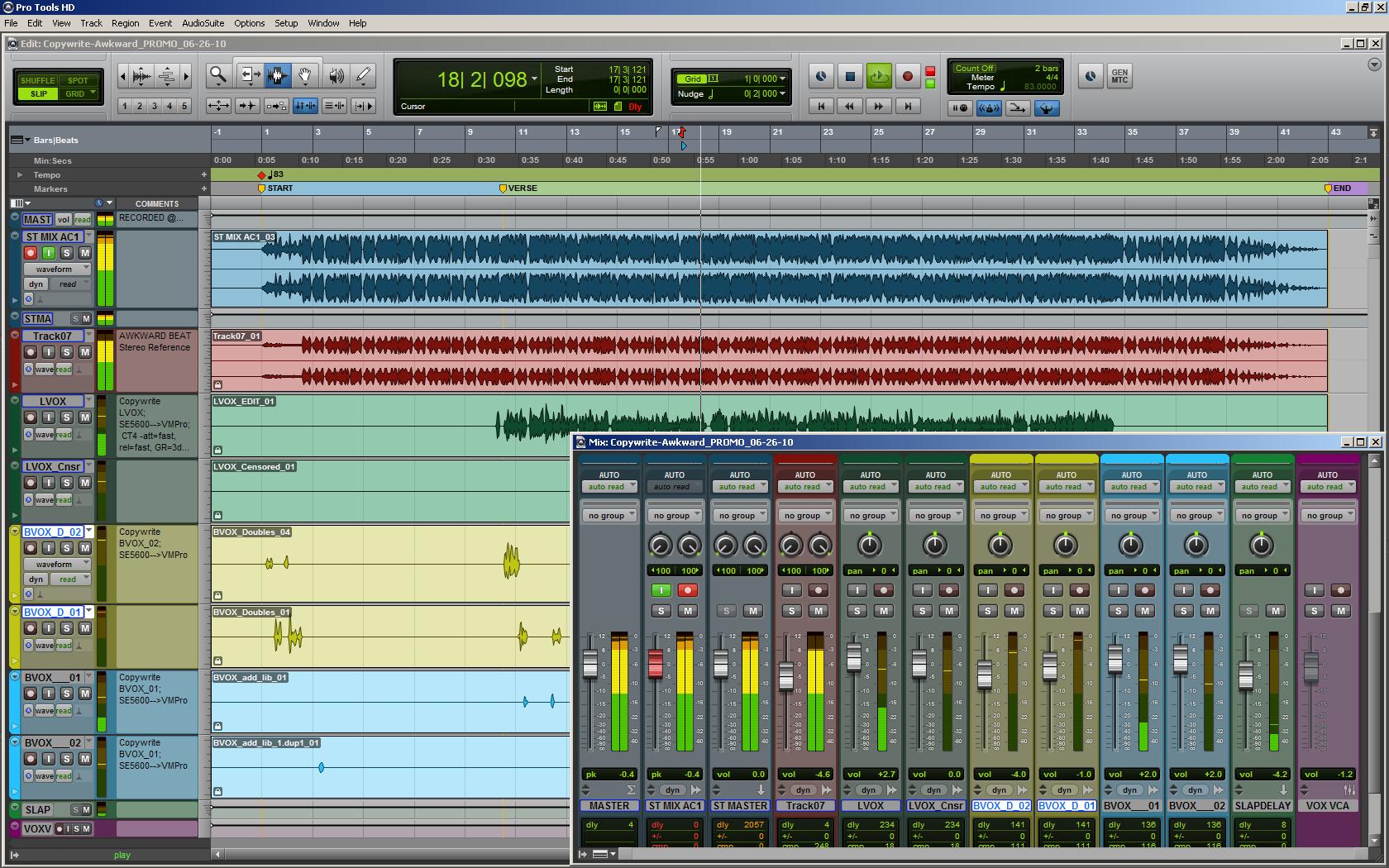1389x868 pixels.
Task: Enable SPOT edit mode
Action: point(78,80)
